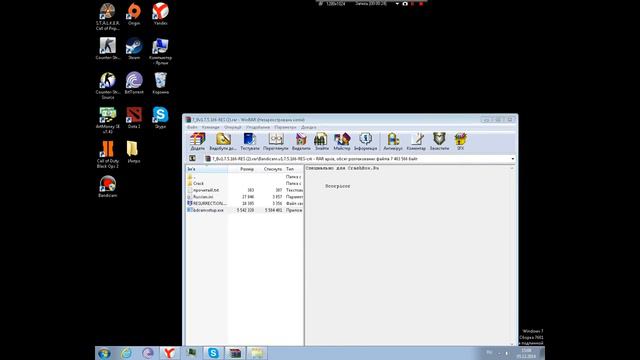This screenshot has height=360, width=640.
Task: Click the WinRAR taskbar button
Action: tap(235, 353)
